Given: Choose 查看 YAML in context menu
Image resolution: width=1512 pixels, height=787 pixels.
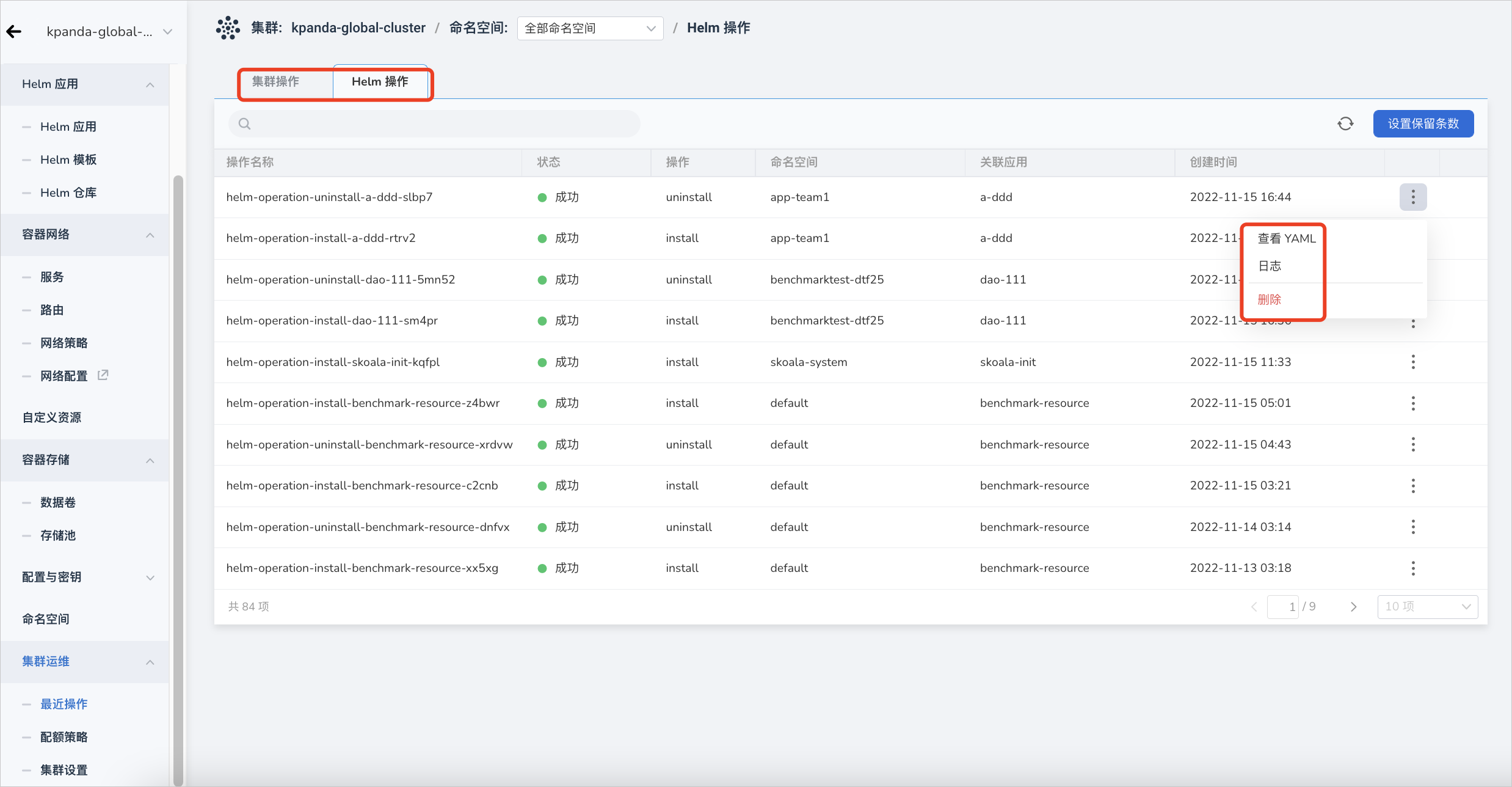Looking at the screenshot, I should point(1287,238).
